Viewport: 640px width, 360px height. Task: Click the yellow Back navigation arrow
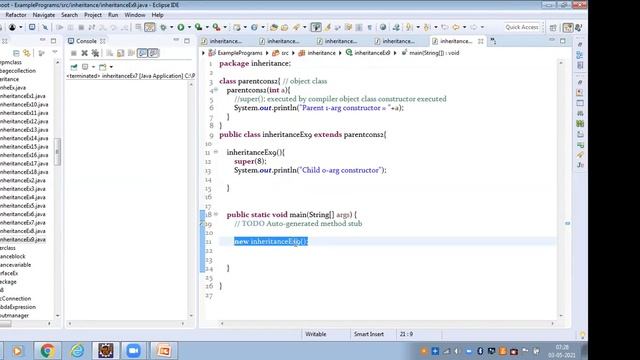click(456, 27)
